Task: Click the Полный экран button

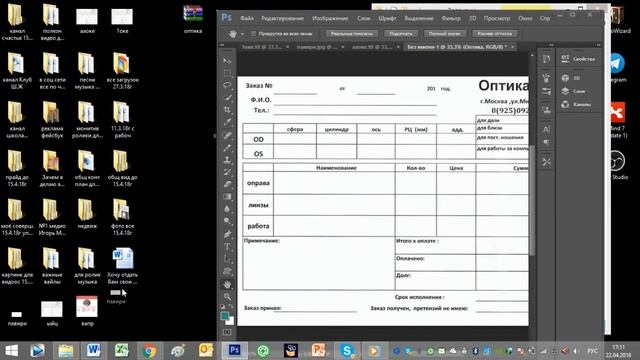Action: 444,33
